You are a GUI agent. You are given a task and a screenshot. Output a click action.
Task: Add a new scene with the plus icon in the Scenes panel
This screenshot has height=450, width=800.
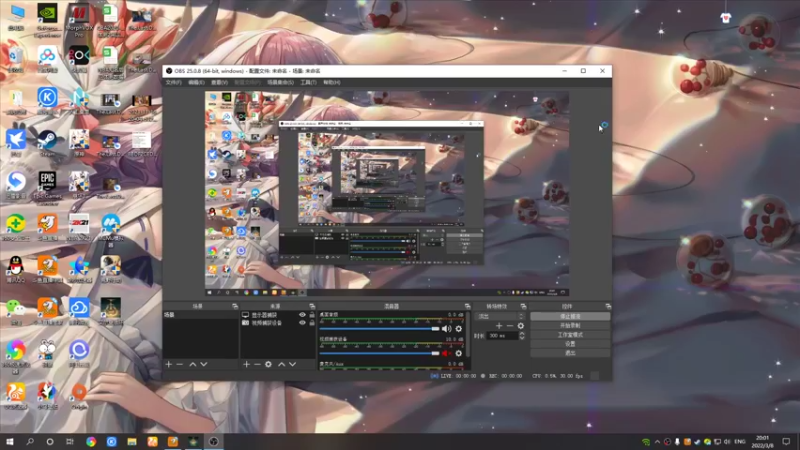pyautogui.click(x=168, y=364)
